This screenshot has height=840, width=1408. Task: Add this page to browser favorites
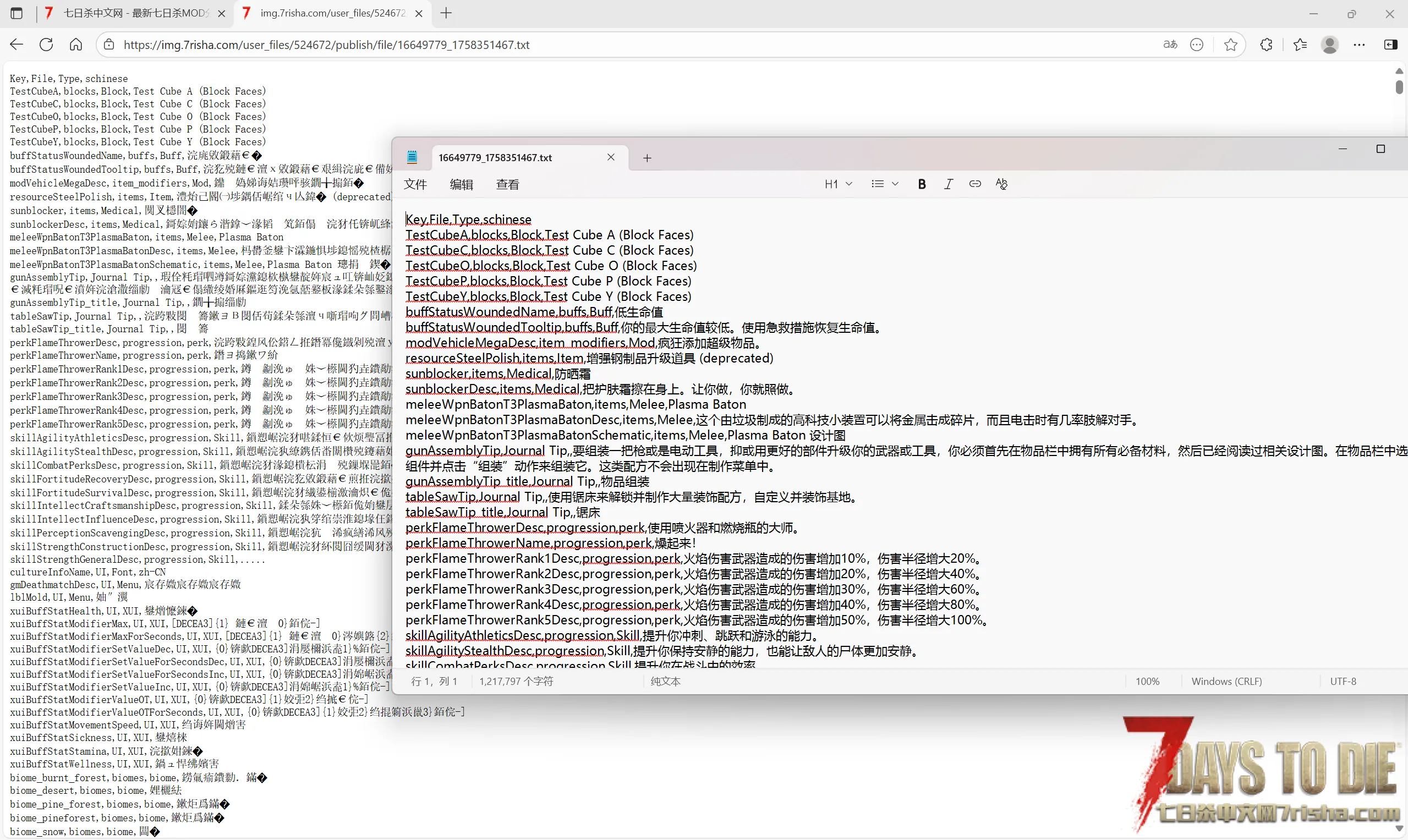coord(1230,45)
